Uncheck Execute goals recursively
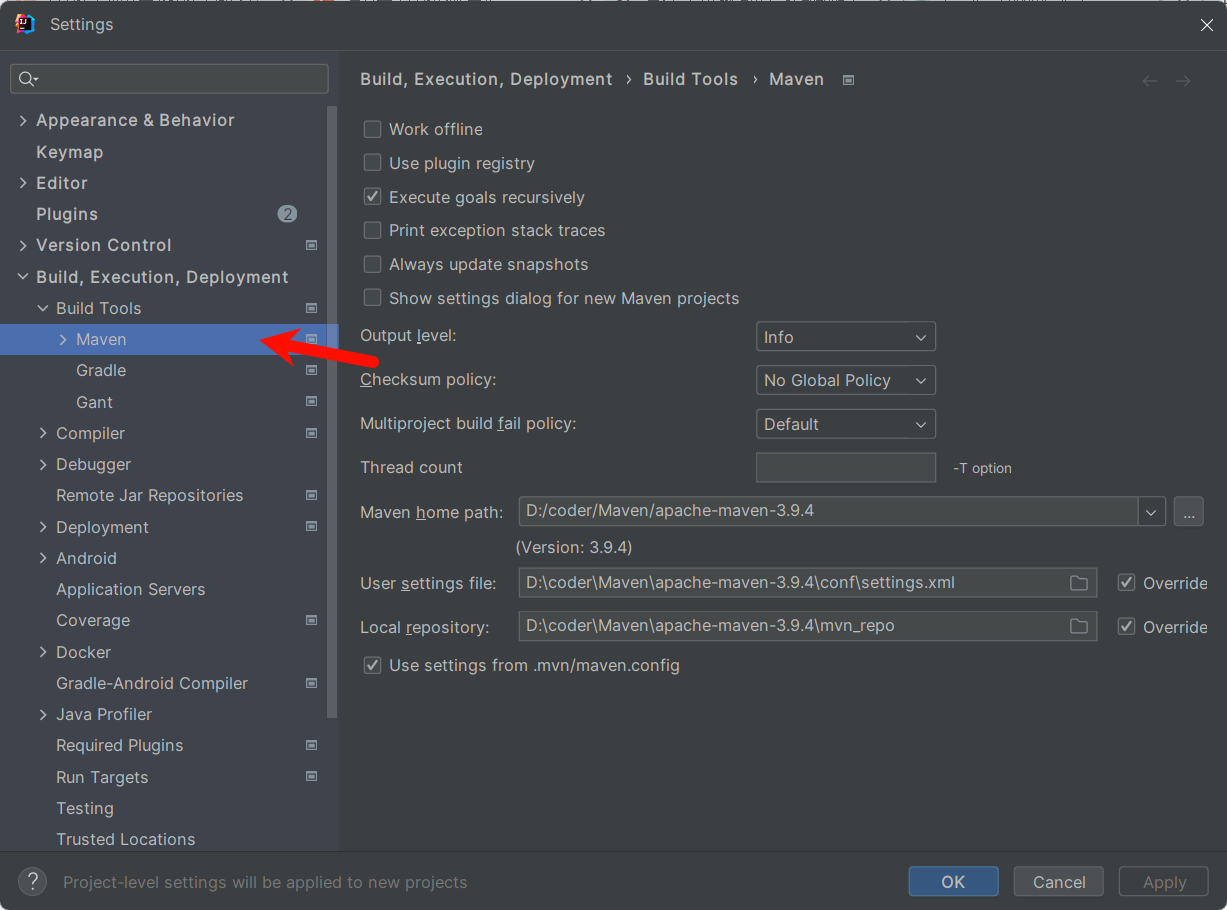 click(x=372, y=197)
